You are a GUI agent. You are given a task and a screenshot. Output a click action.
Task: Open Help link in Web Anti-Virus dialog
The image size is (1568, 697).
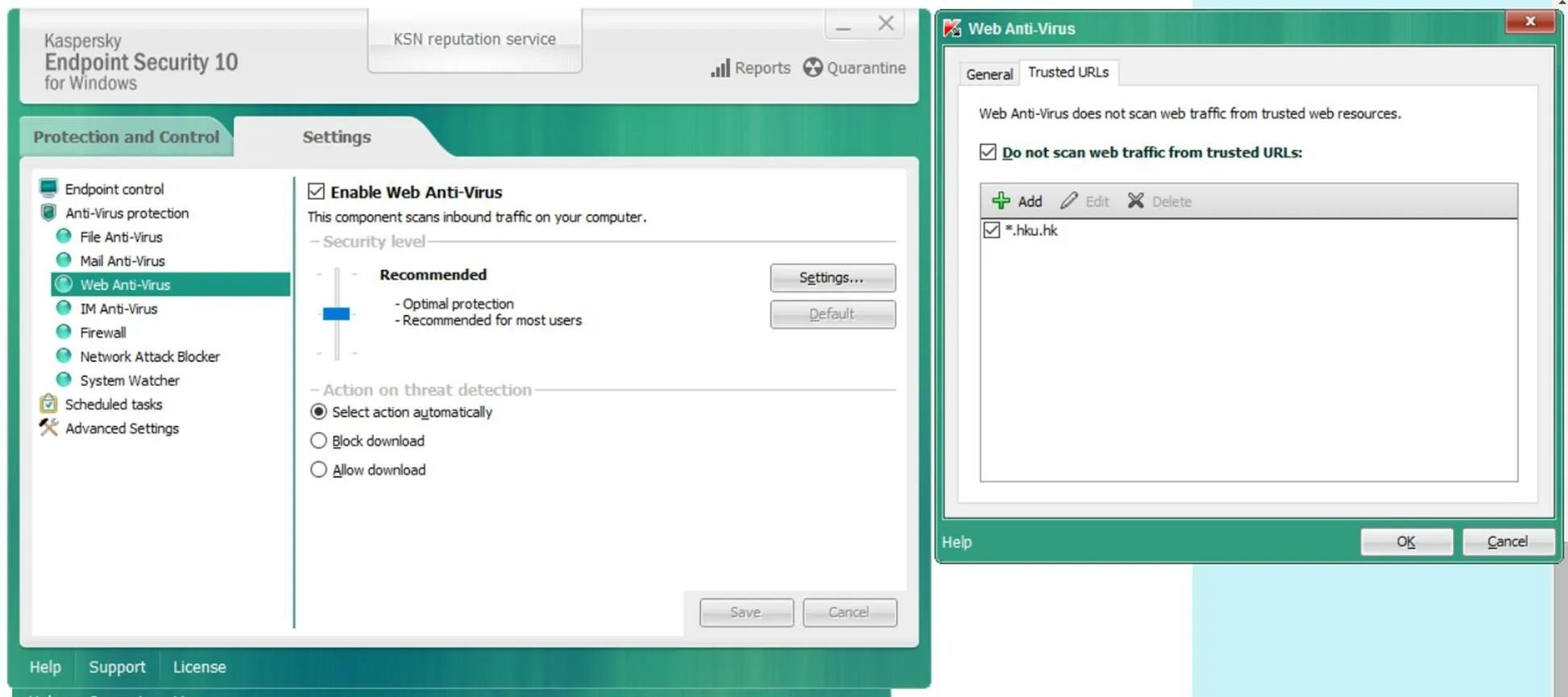[x=956, y=542]
